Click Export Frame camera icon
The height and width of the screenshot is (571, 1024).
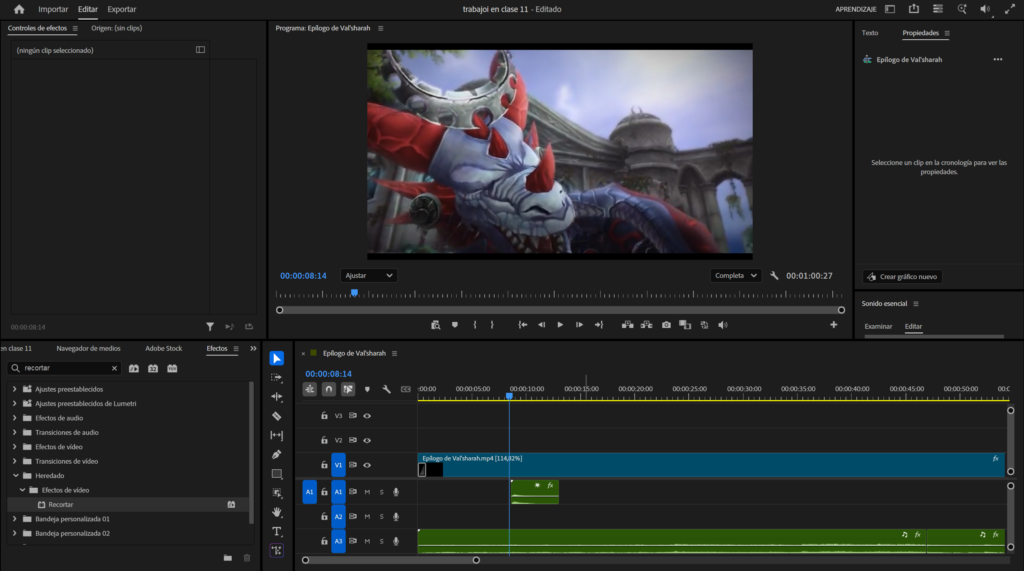pyautogui.click(x=666, y=325)
